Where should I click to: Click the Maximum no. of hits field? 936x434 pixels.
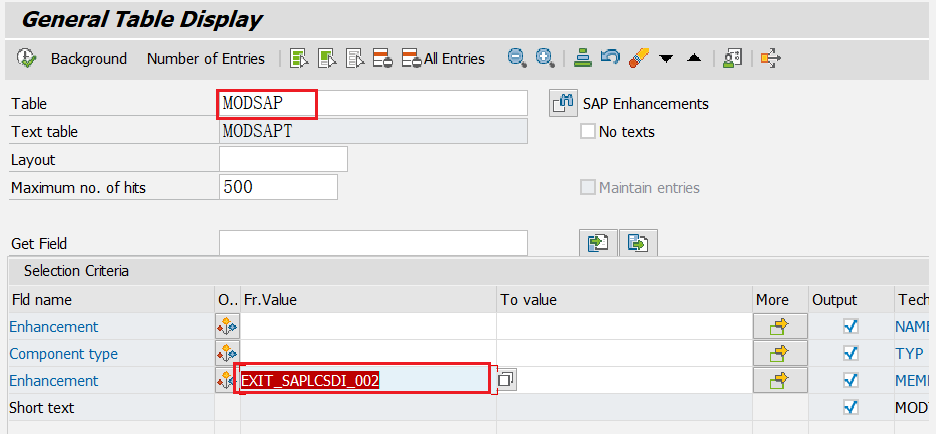click(277, 187)
